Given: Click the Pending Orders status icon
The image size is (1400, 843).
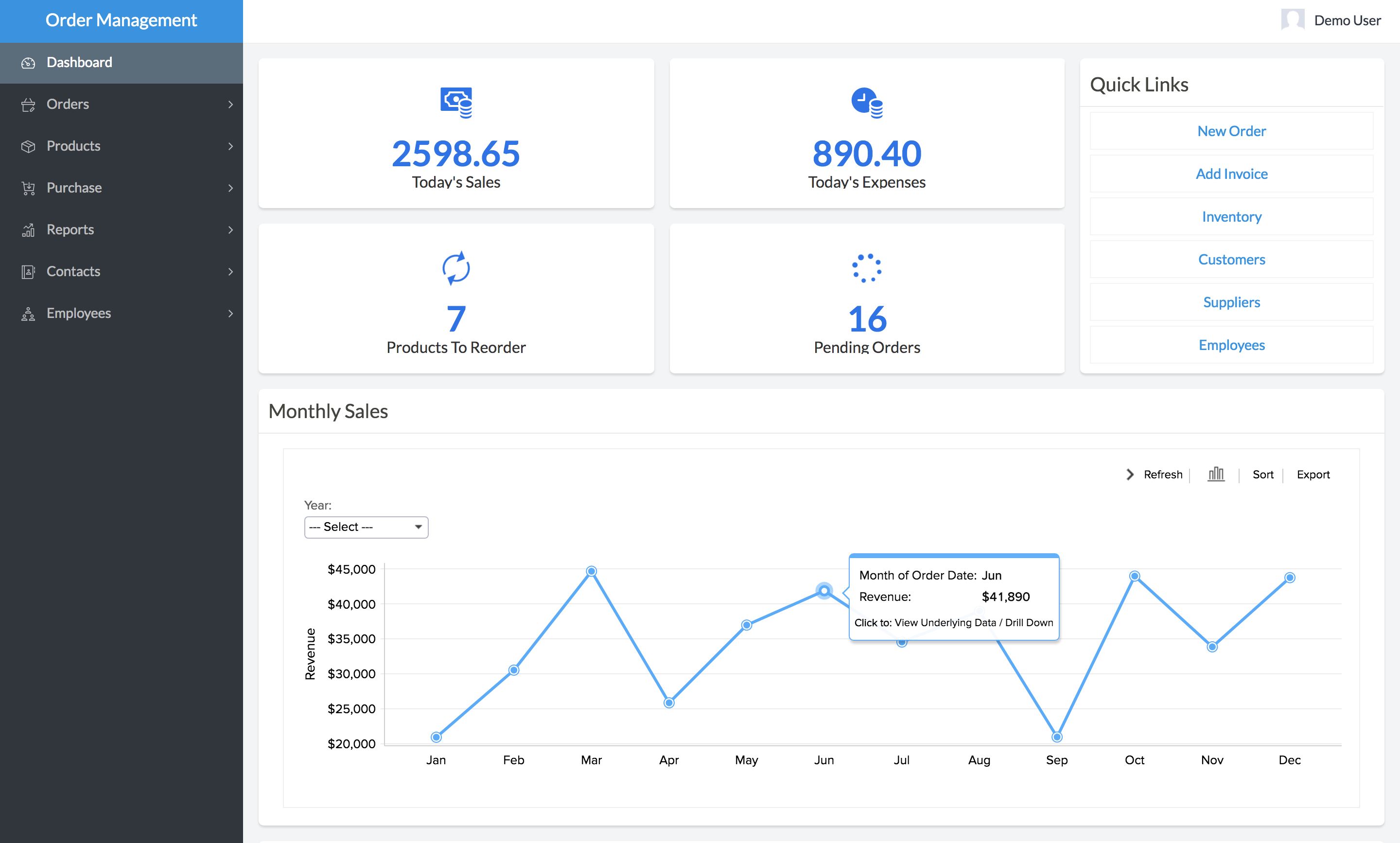Looking at the screenshot, I should click(x=866, y=266).
